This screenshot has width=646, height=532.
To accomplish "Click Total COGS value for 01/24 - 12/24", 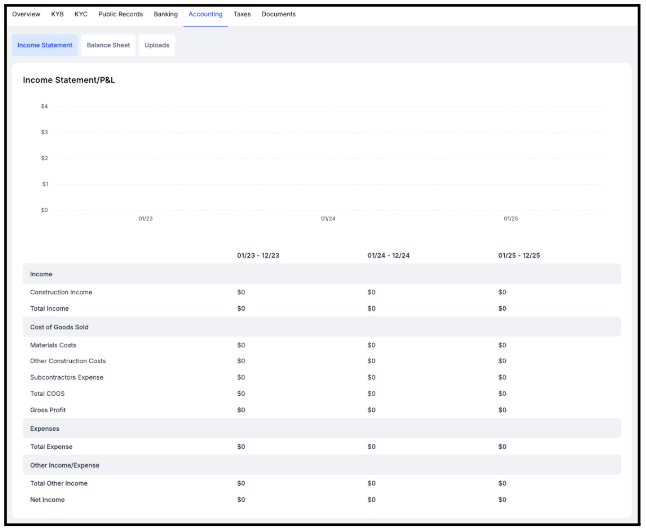I will coord(372,394).
